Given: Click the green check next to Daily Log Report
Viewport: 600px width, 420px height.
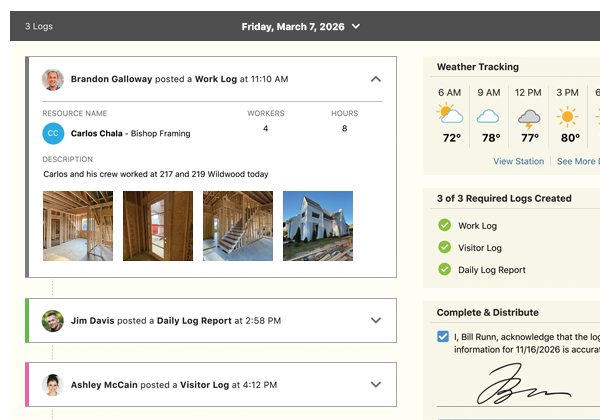Looking at the screenshot, I should 444,269.
